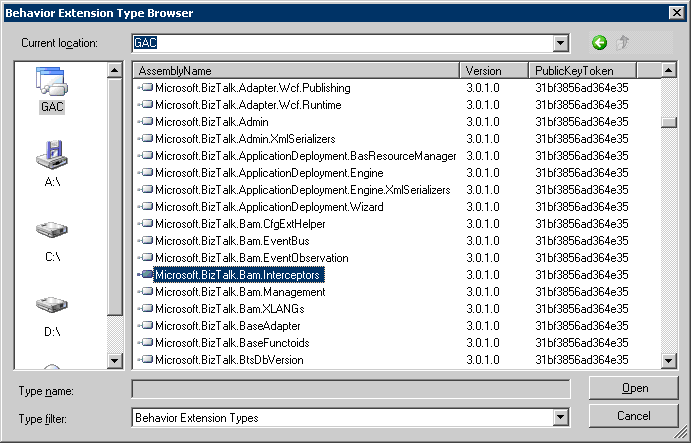
Task: Click assembly icon beside ApplicationDeployment.Engine.XmlSerializers
Action: [145, 190]
